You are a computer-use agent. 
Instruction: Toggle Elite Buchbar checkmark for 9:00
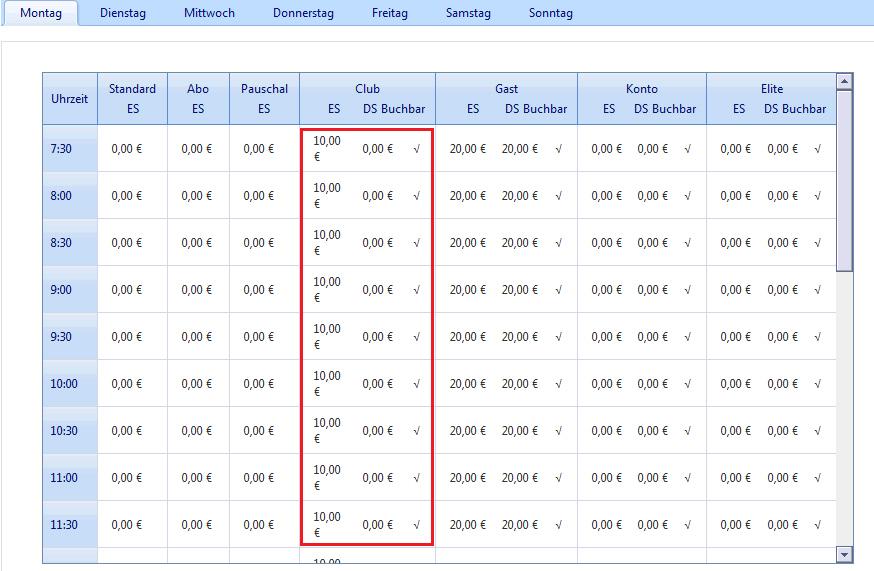point(818,290)
